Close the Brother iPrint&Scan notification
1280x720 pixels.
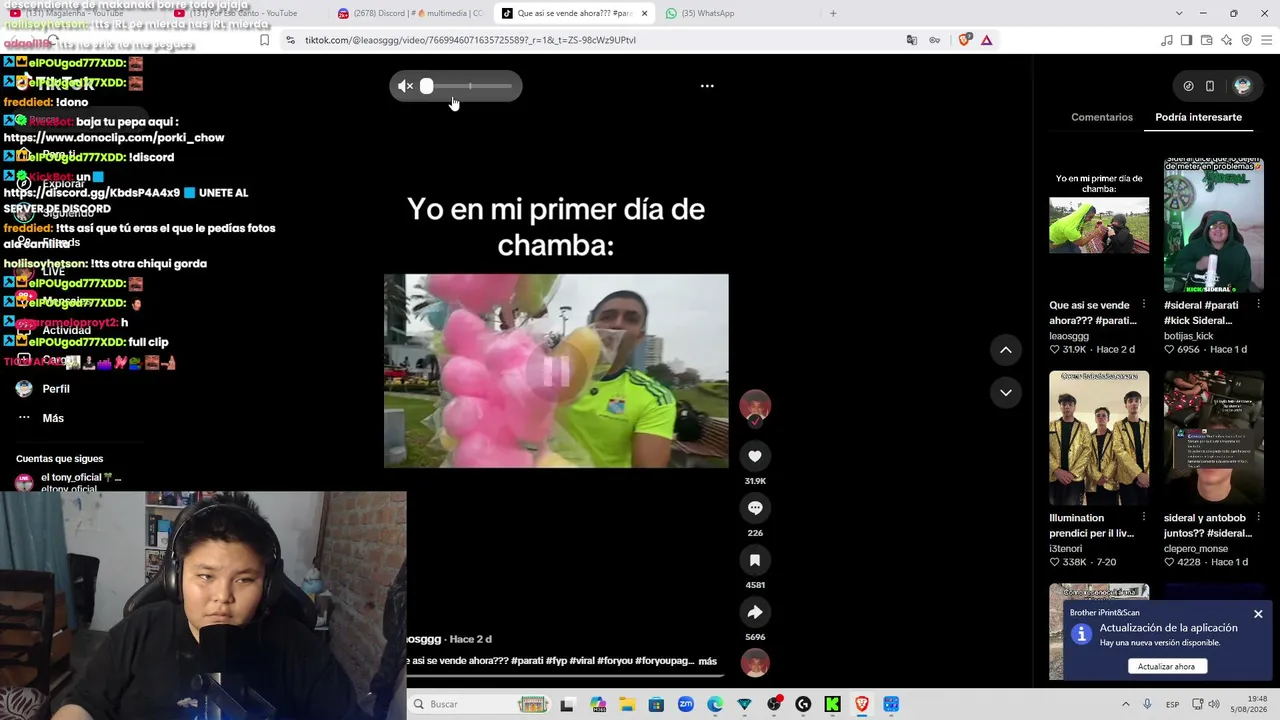coord(1258,614)
